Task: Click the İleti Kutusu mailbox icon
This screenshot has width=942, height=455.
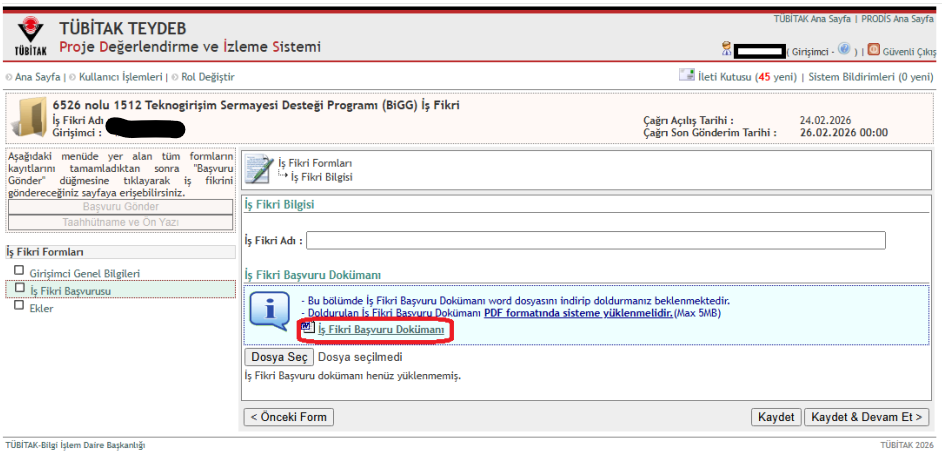Action: click(687, 75)
